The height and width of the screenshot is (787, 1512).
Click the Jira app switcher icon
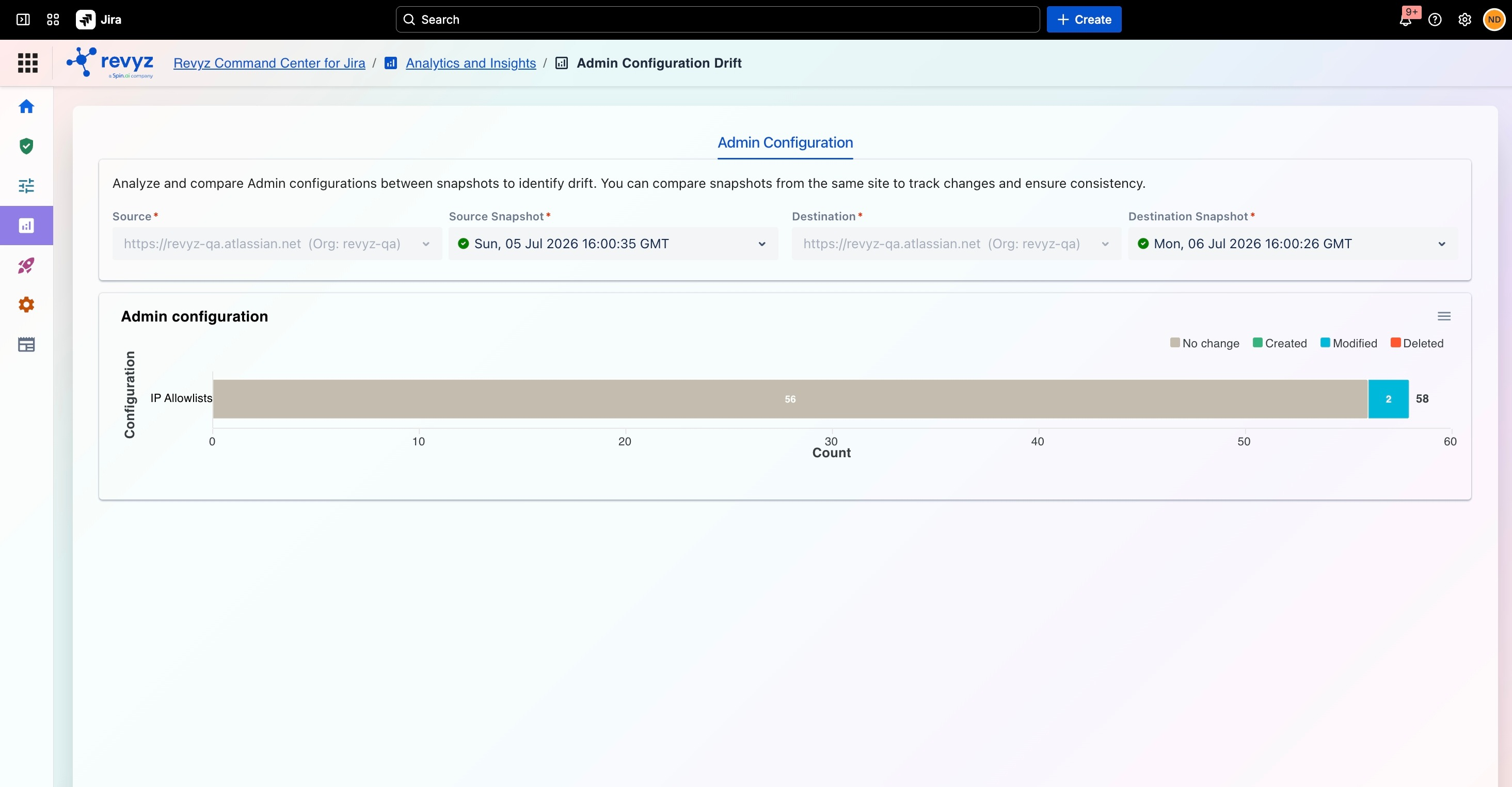[53, 20]
